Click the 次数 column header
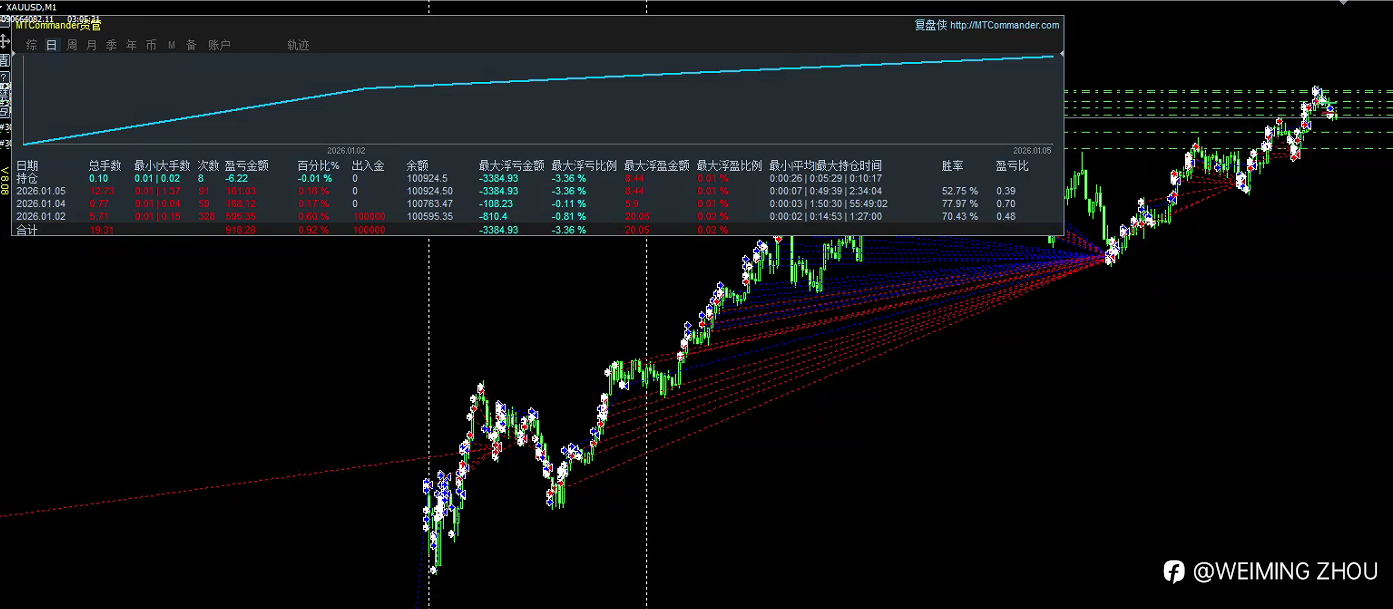Screen dimensions: 1393x609 coord(208,166)
